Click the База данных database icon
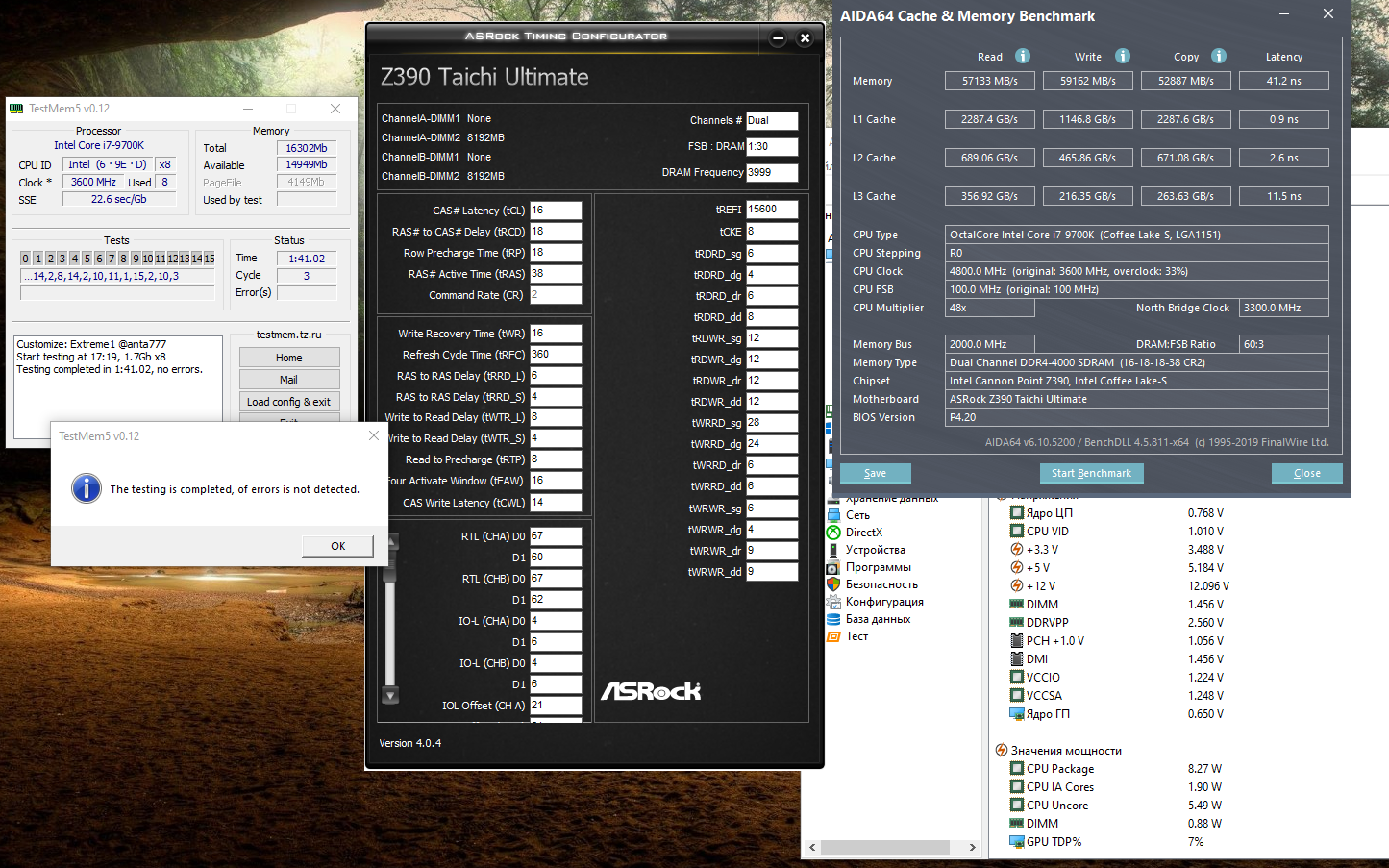 (833, 619)
